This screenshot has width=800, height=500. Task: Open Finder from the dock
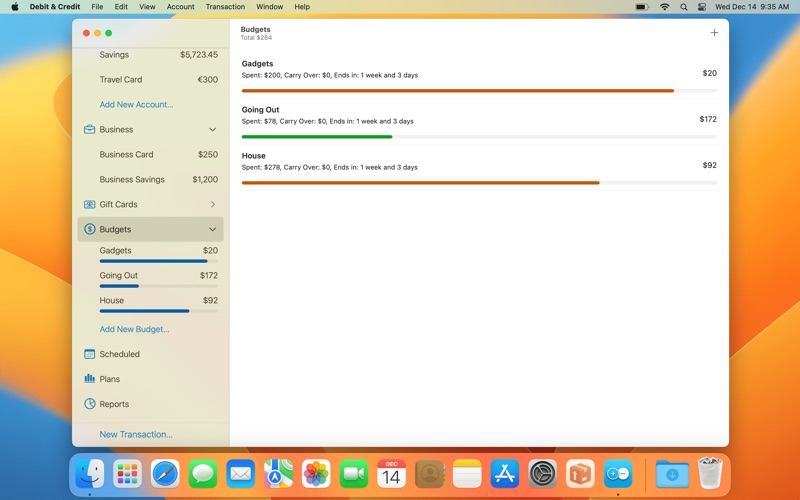coord(89,473)
